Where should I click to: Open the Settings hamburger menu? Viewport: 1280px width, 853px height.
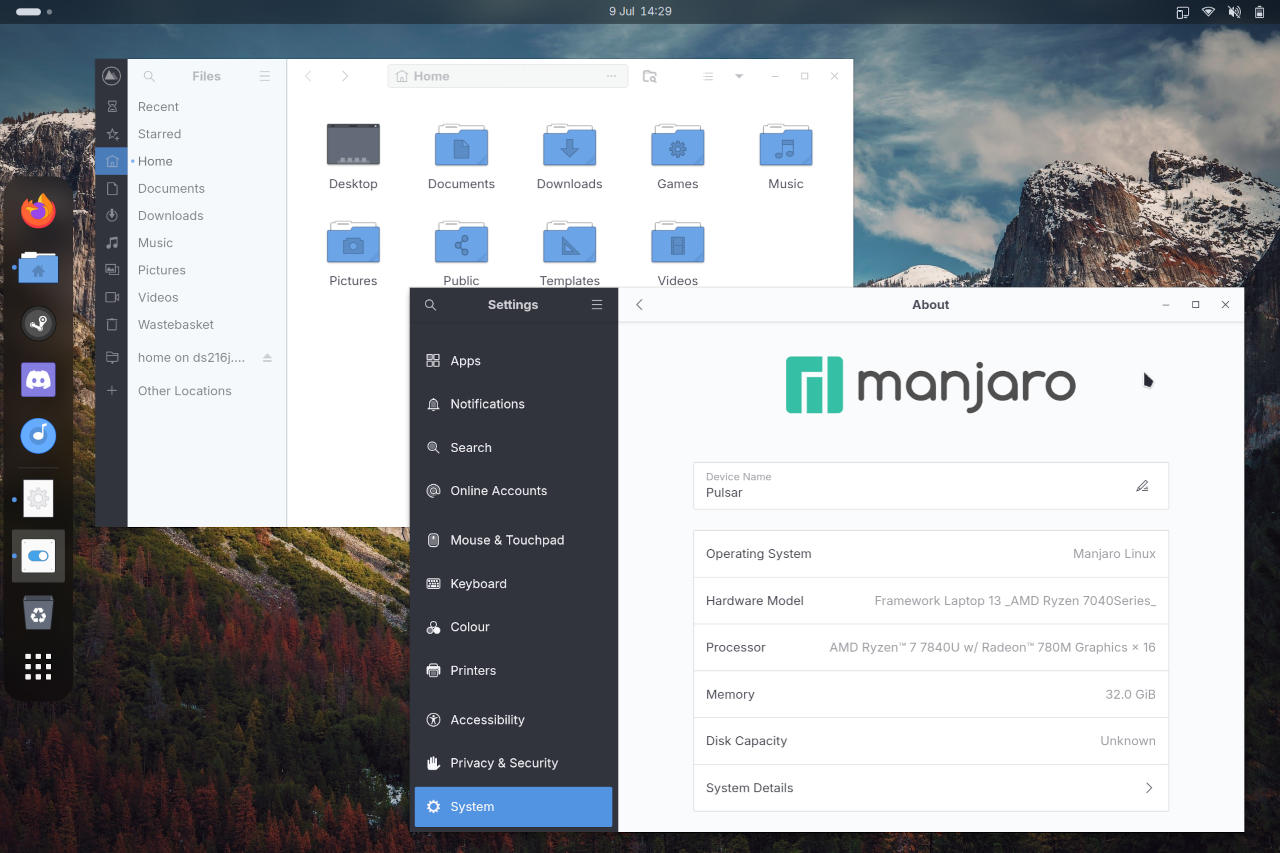(x=597, y=305)
